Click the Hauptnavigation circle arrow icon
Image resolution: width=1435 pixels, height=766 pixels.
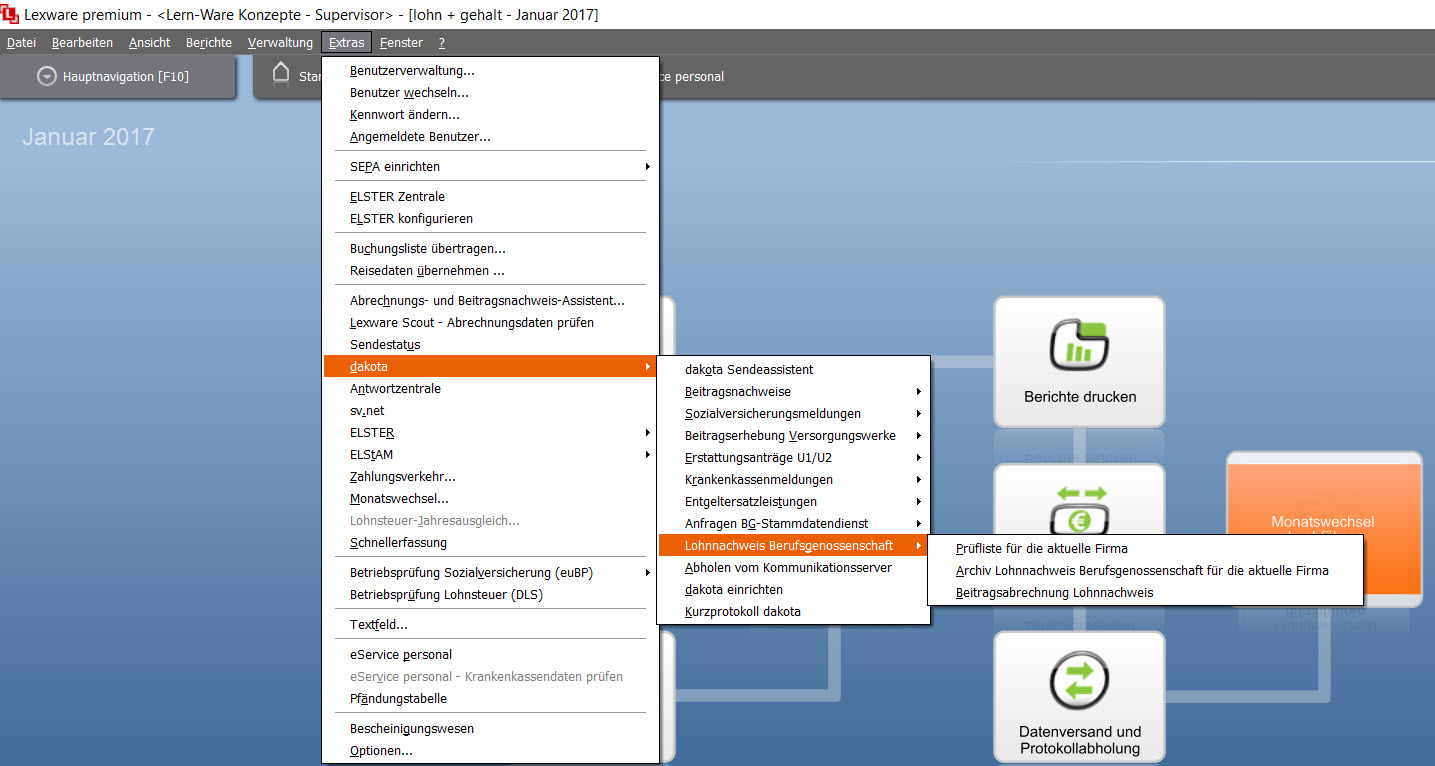click(x=46, y=77)
